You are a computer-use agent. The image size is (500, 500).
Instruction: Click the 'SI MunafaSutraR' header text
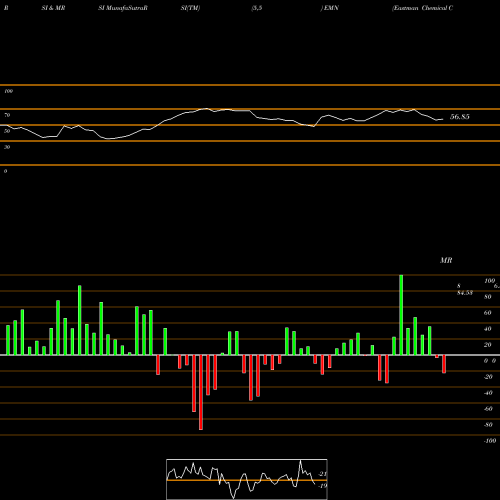tap(123, 8)
